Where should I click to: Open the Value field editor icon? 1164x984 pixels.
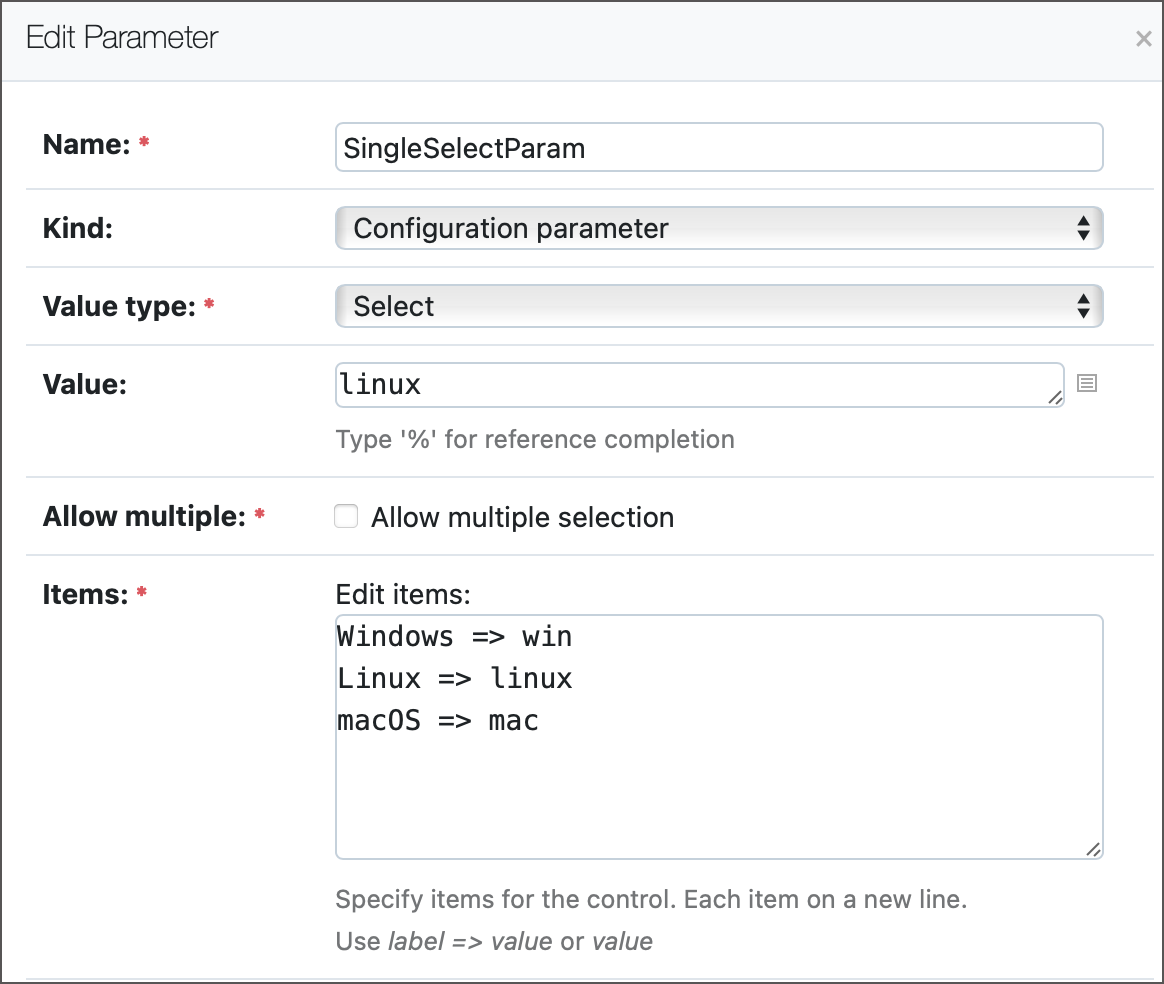1087,384
